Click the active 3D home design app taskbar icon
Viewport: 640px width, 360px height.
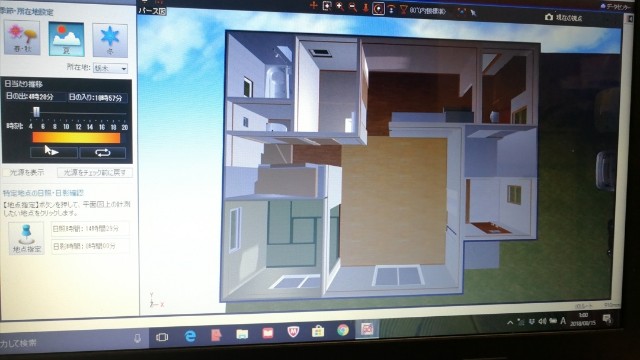367,329
